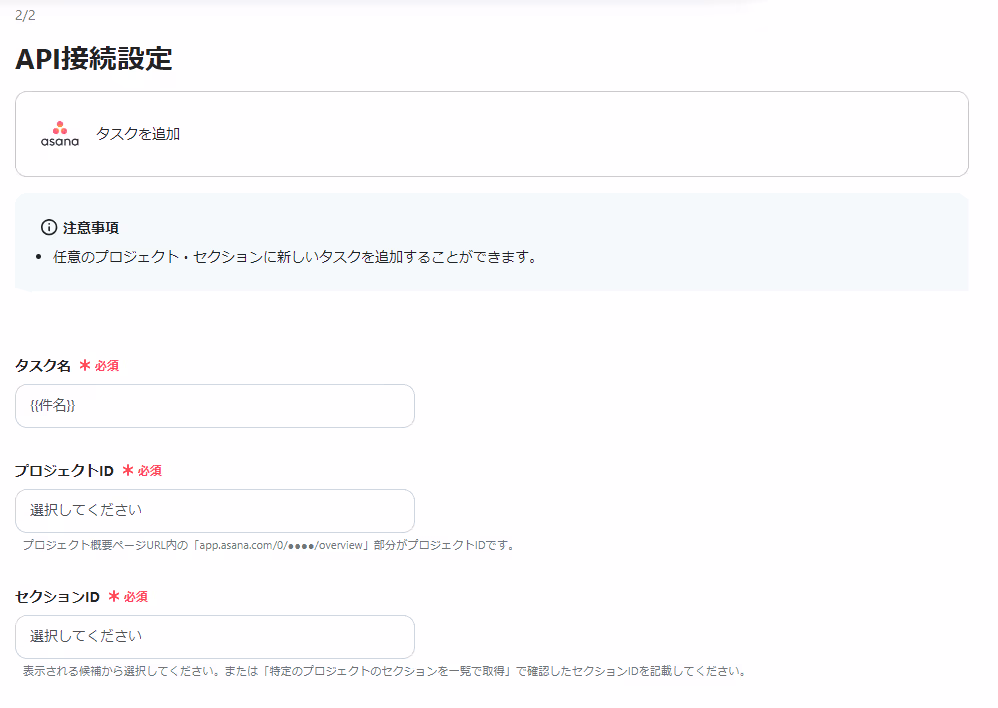Open the プロジェクトID dropdown
The width and height of the screenshot is (998, 708).
(x=214, y=511)
